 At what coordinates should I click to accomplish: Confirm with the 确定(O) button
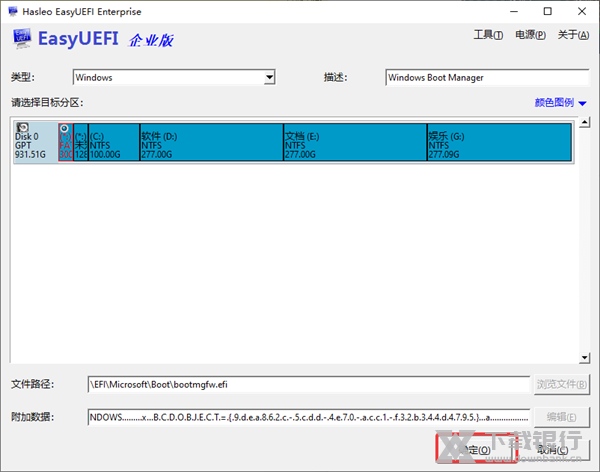pos(476,449)
